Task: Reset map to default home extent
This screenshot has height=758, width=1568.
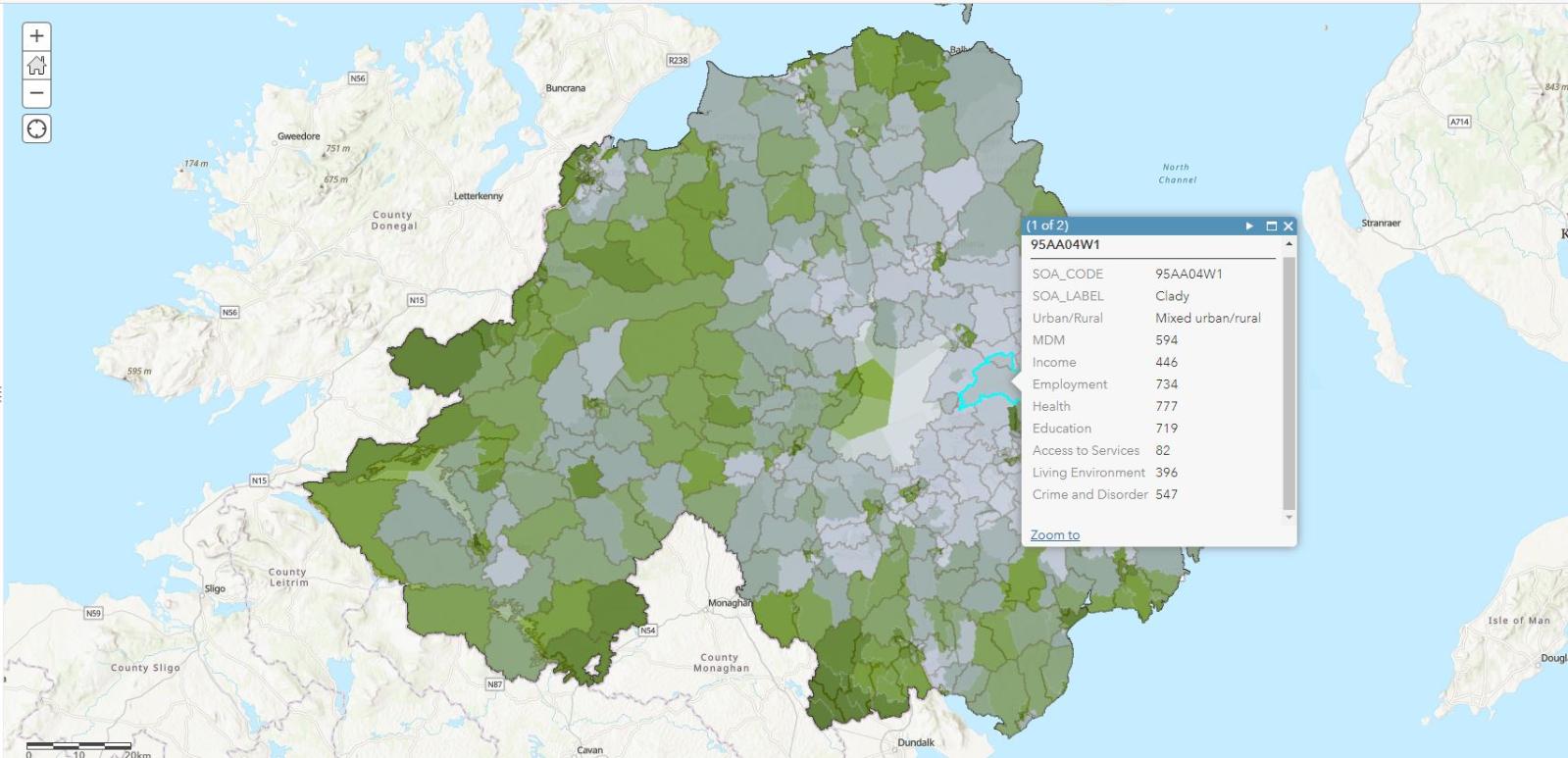Action: click(36, 66)
